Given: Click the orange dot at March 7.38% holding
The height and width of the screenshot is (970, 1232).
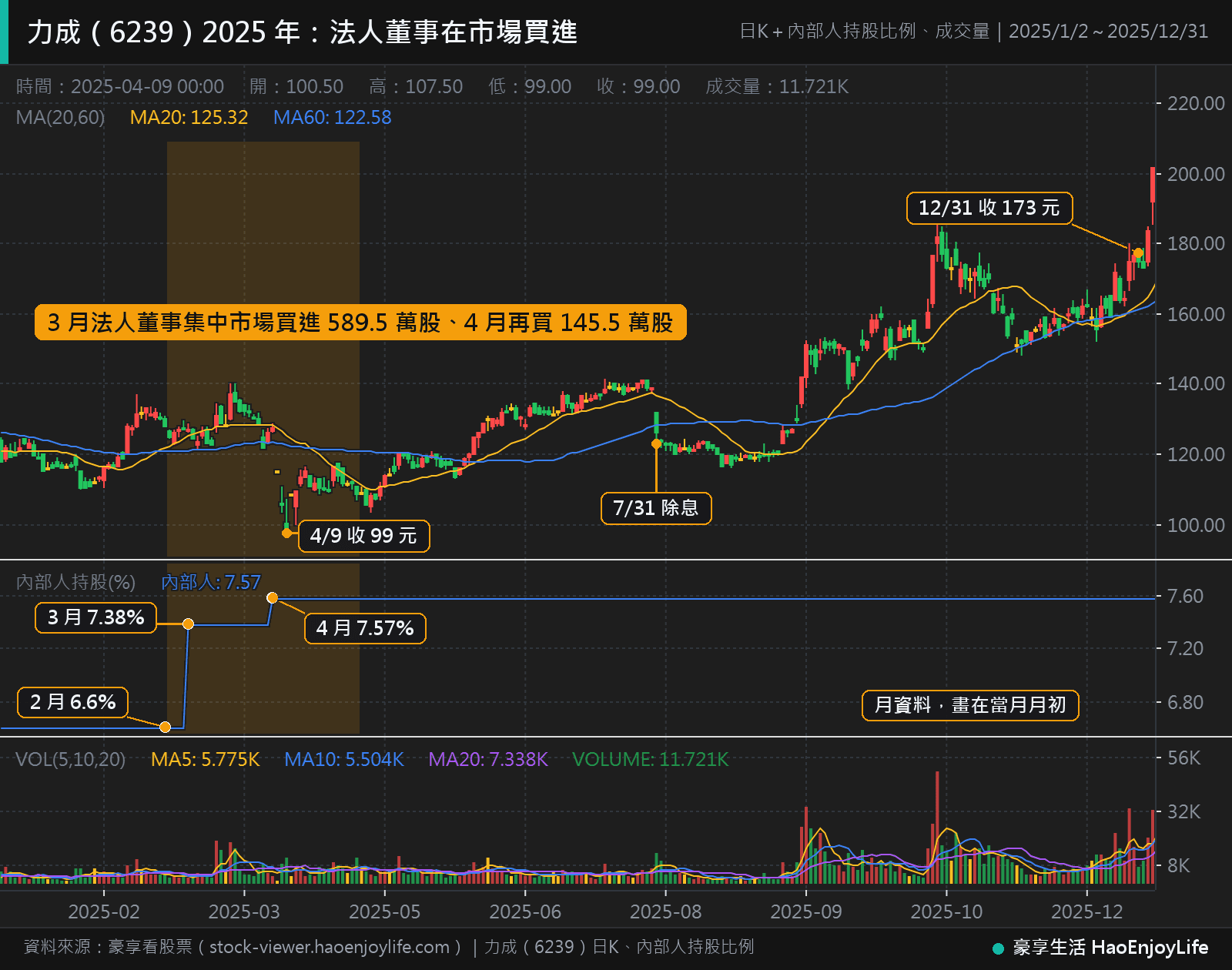Looking at the screenshot, I should coord(188,624).
